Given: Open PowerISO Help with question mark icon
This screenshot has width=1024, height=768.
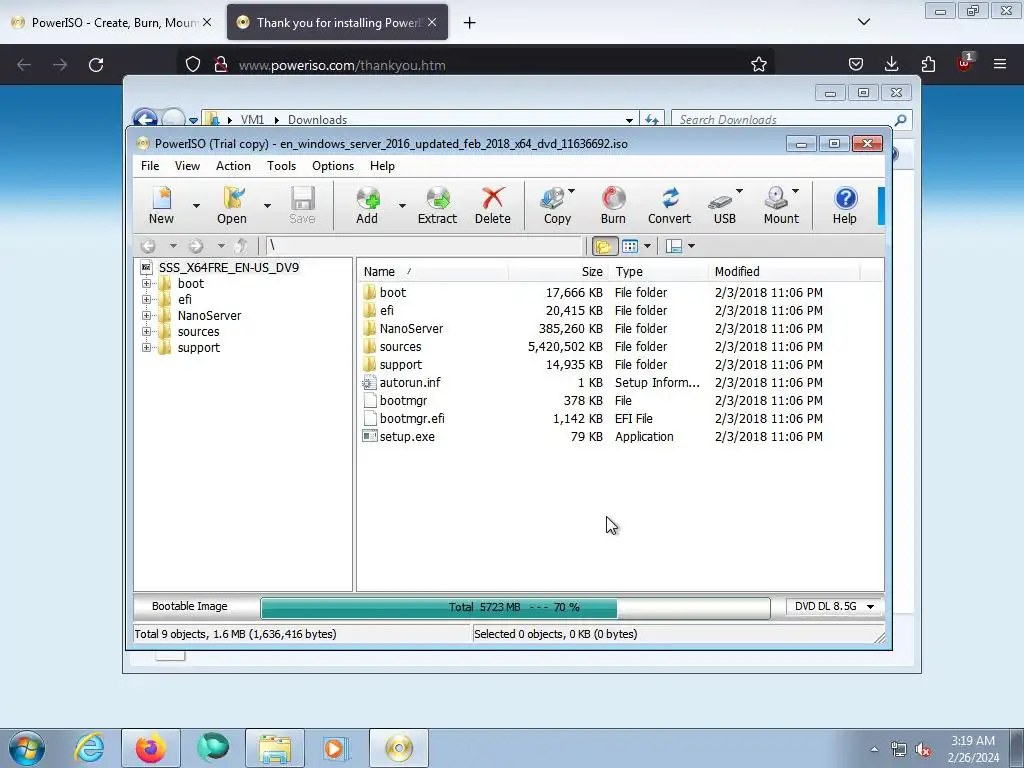Looking at the screenshot, I should 845,199.
